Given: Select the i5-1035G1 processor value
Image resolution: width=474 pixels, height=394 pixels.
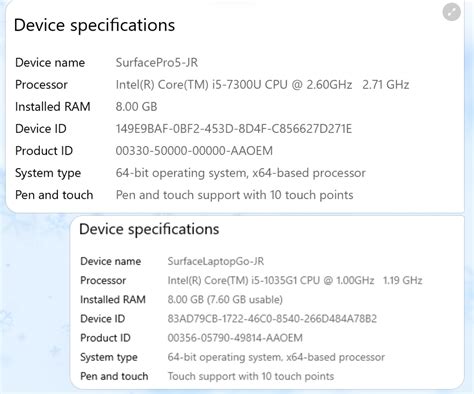Looking at the screenshot, I should (x=295, y=280).
